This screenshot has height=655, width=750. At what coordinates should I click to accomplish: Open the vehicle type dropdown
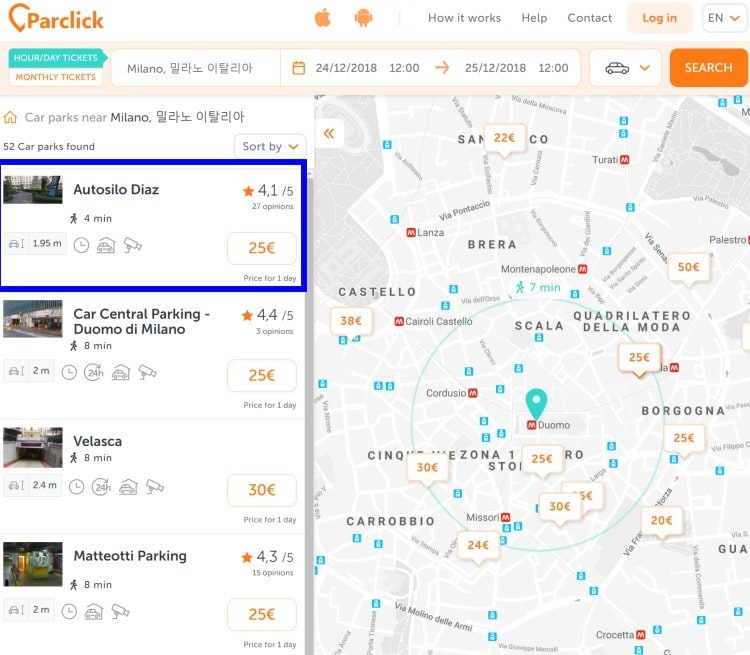click(x=626, y=68)
